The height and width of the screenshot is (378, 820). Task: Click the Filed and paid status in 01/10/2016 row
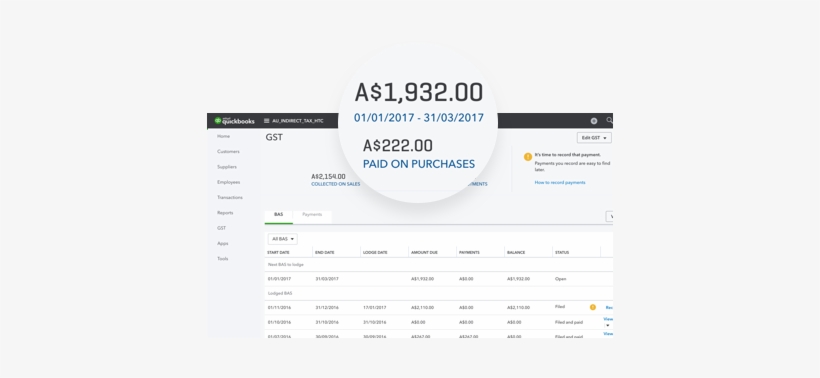coord(569,323)
